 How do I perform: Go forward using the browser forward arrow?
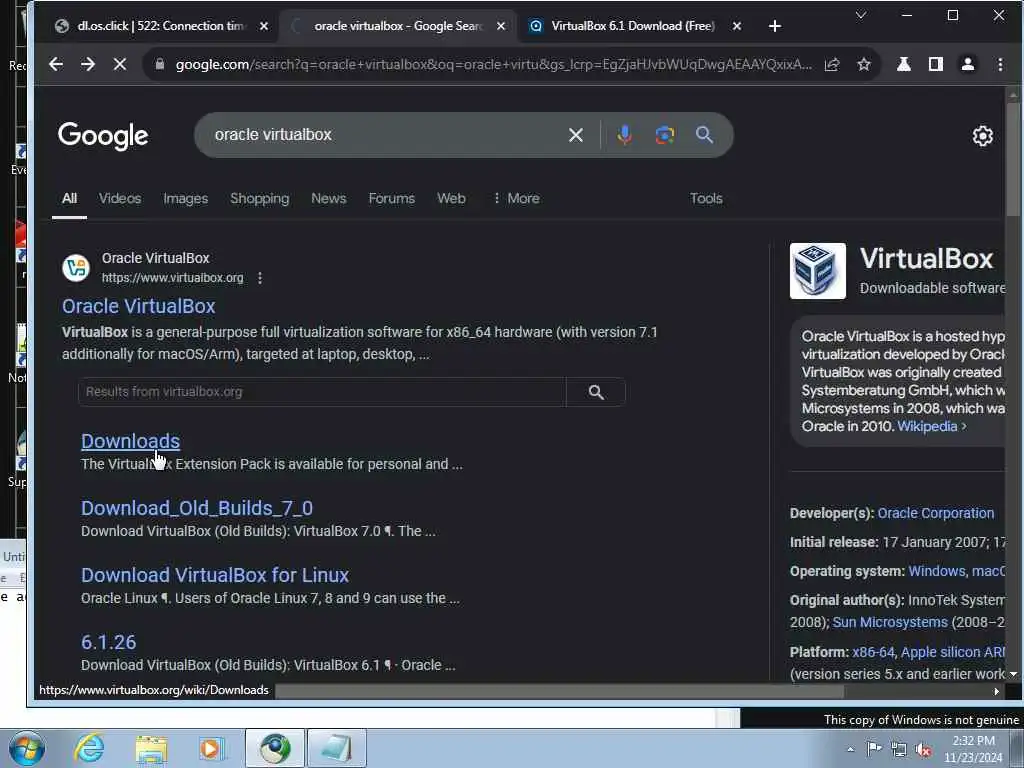pyautogui.click(x=88, y=64)
